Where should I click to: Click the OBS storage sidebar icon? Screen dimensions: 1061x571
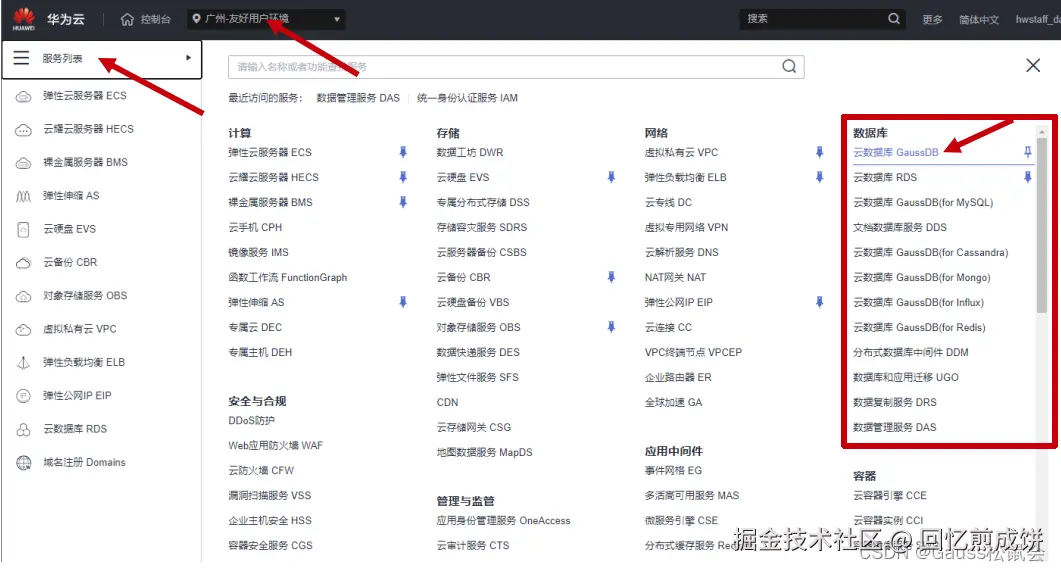coord(24,296)
